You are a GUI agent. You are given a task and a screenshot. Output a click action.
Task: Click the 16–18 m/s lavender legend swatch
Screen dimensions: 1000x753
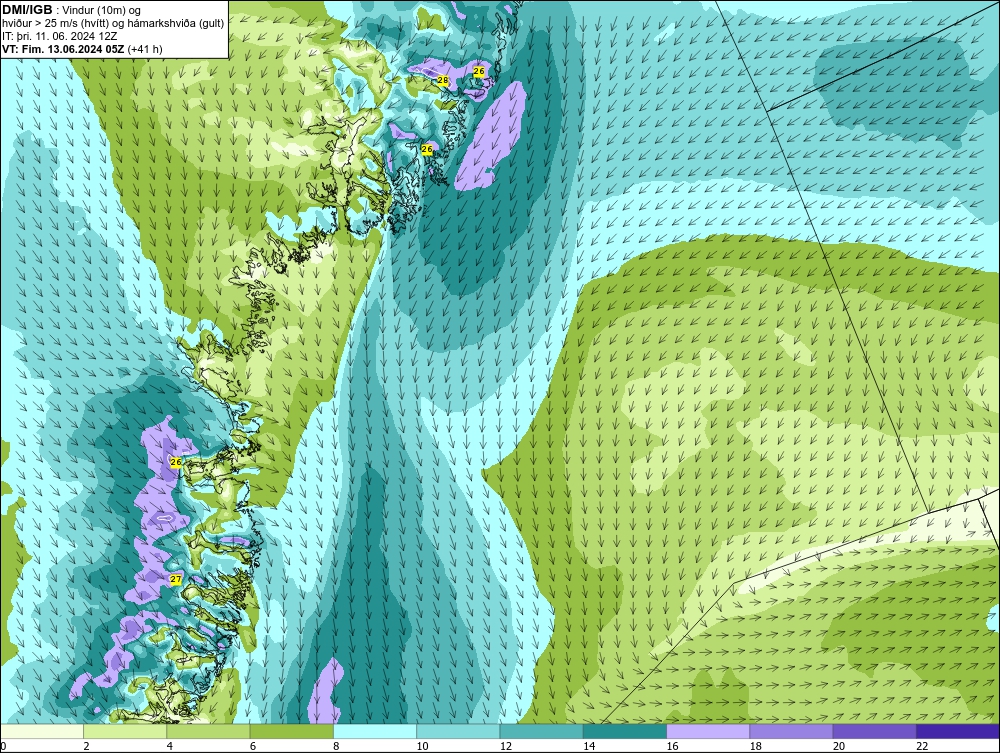[708, 731]
